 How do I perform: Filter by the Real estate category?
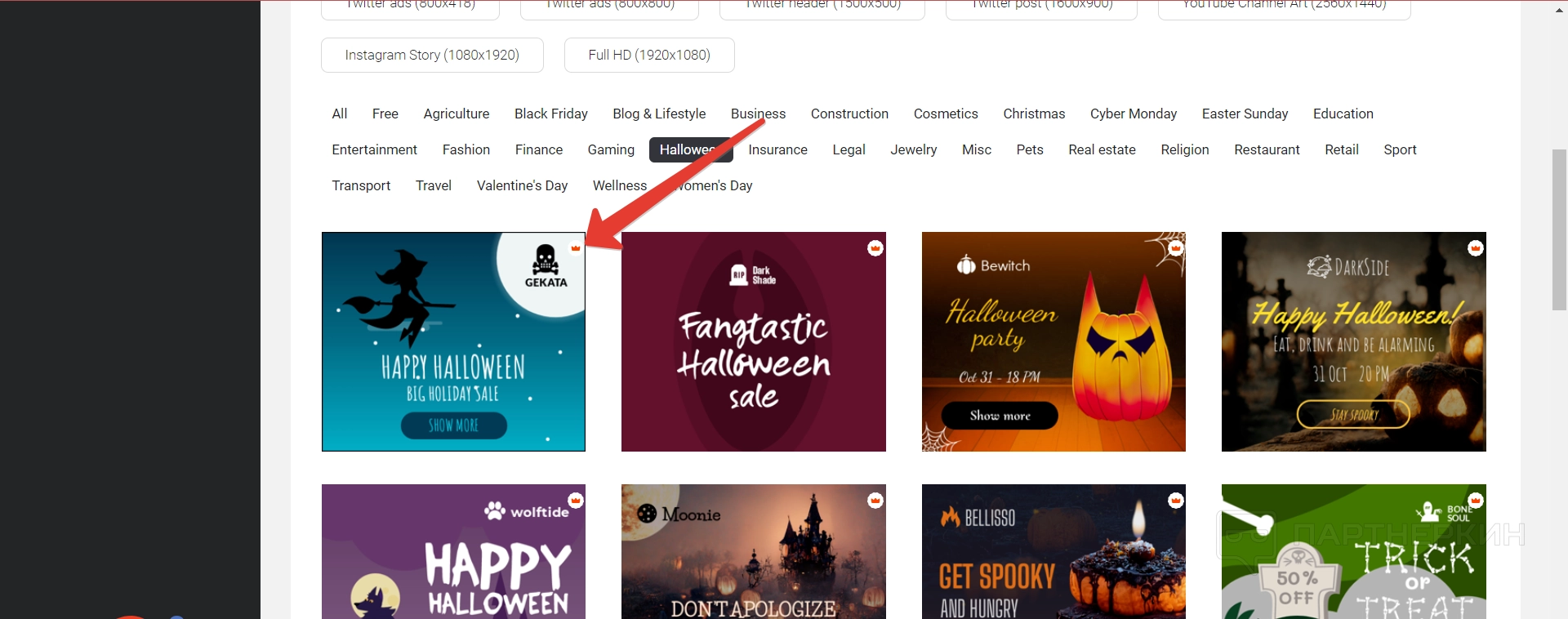click(x=1102, y=149)
